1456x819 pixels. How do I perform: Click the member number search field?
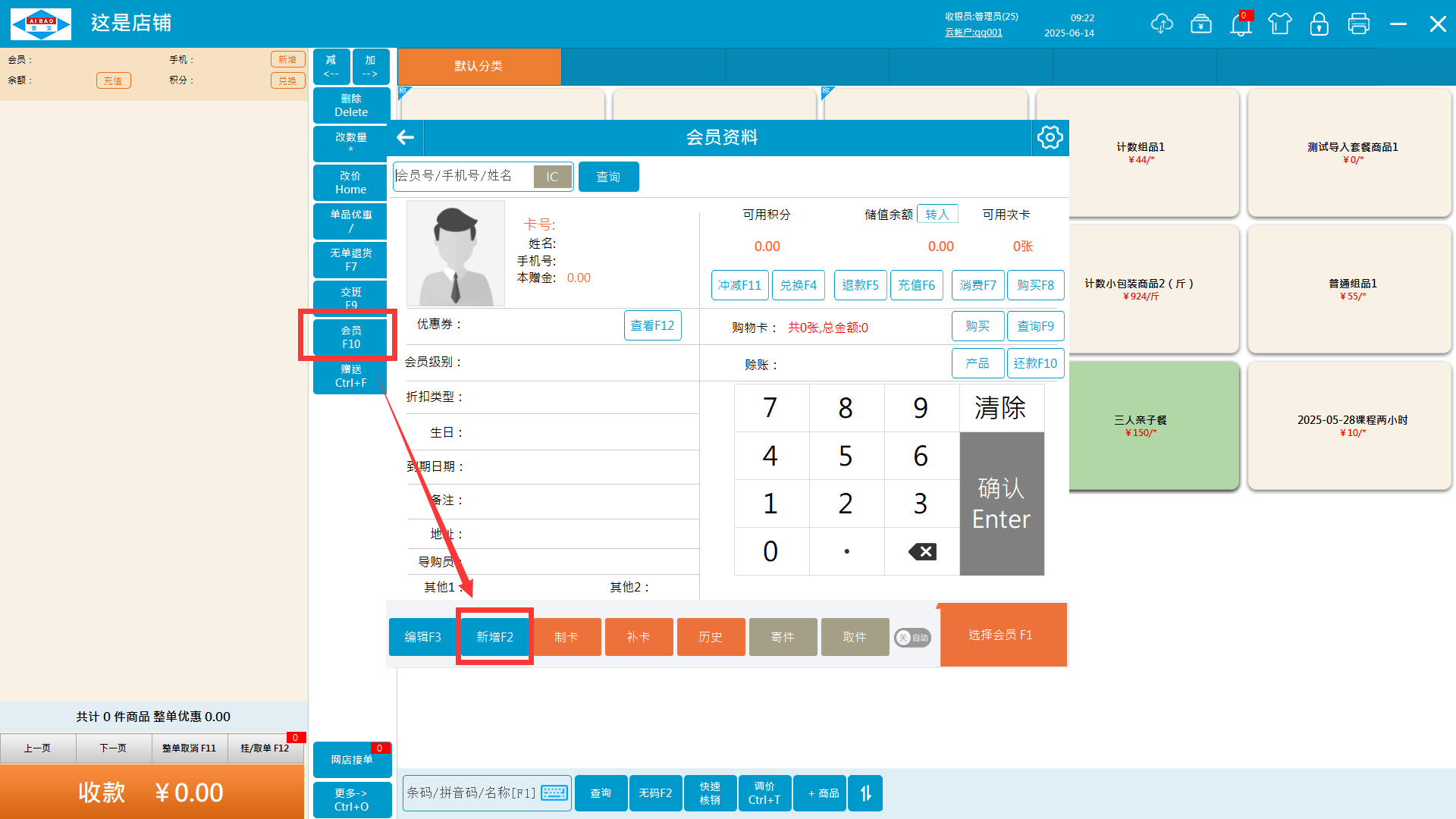pyautogui.click(x=461, y=176)
